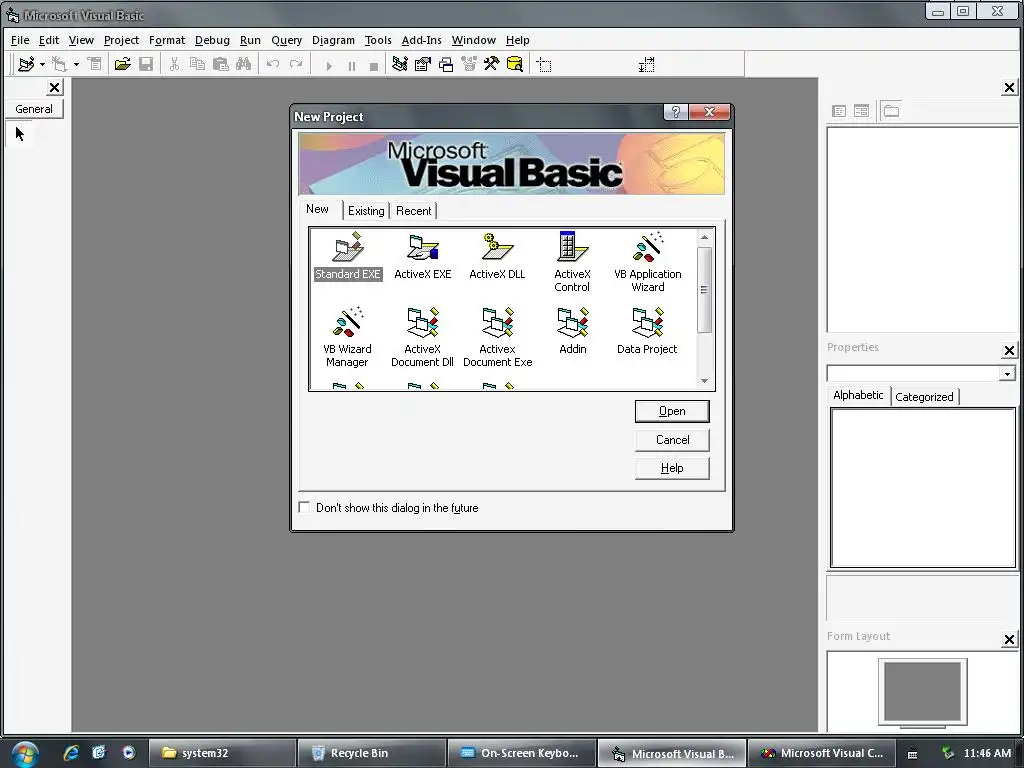The width and height of the screenshot is (1024, 768).
Task: Click the project list scroll down arrow
Action: coord(704,381)
